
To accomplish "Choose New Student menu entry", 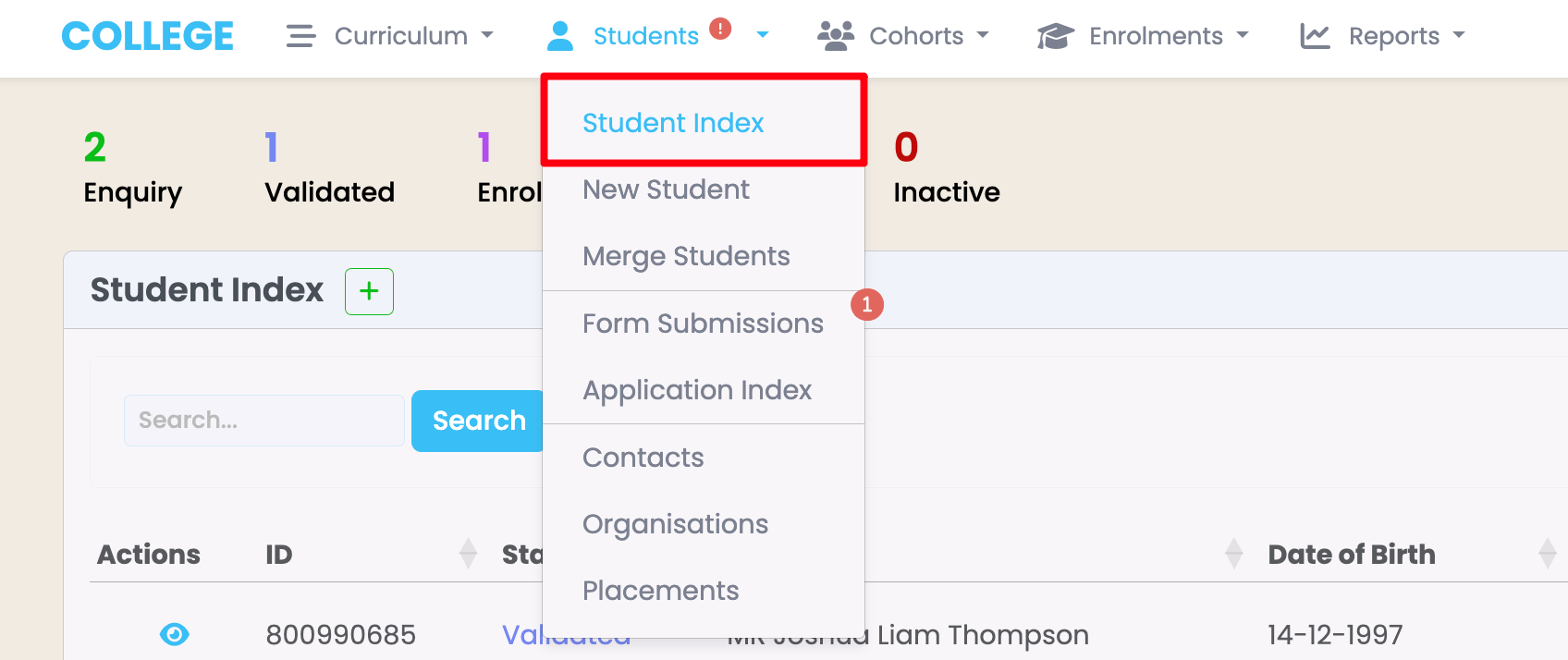I will coord(666,189).
